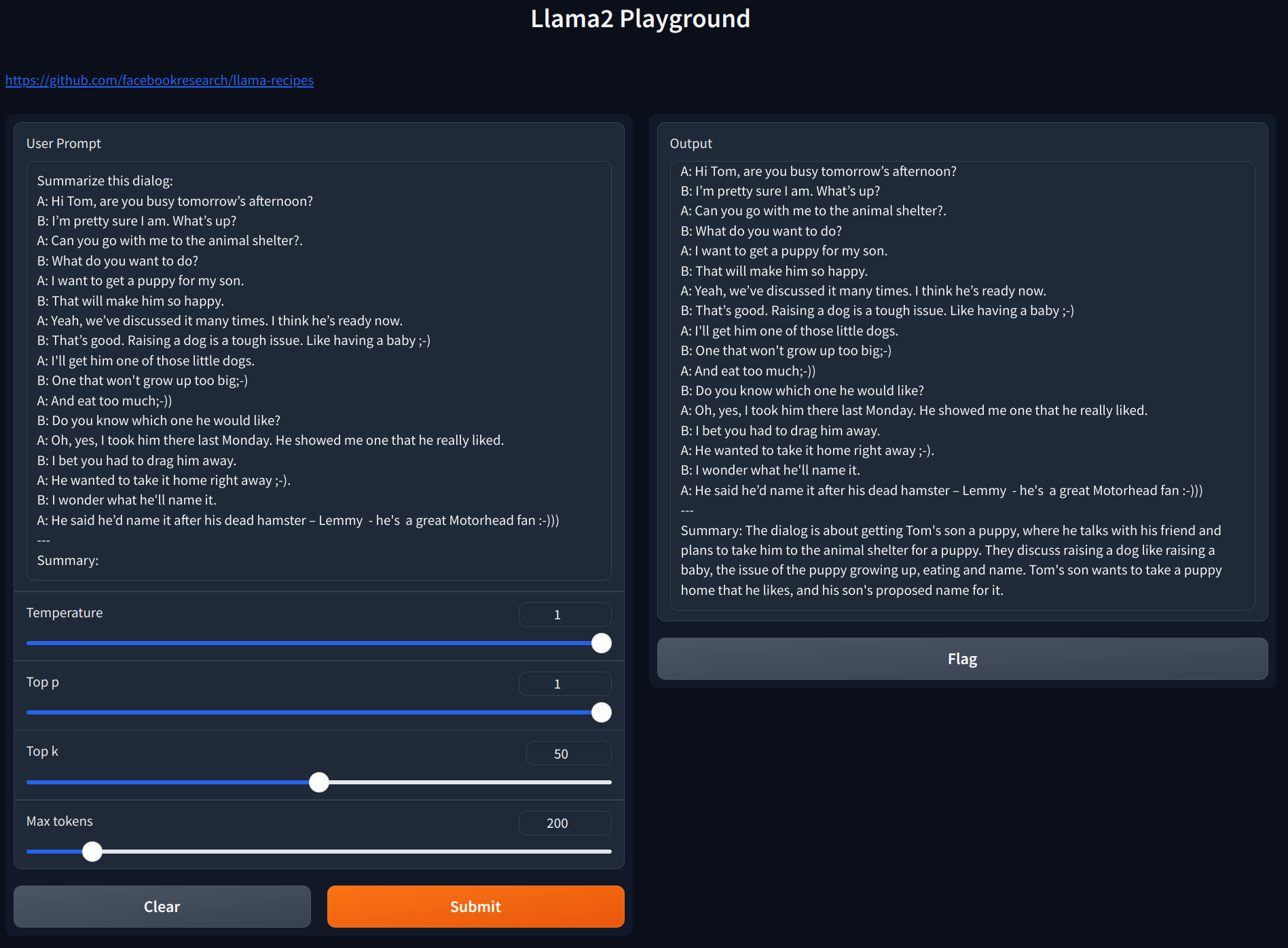The image size is (1288, 948).
Task: Click inside the User Prompt text area
Action: point(319,371)
